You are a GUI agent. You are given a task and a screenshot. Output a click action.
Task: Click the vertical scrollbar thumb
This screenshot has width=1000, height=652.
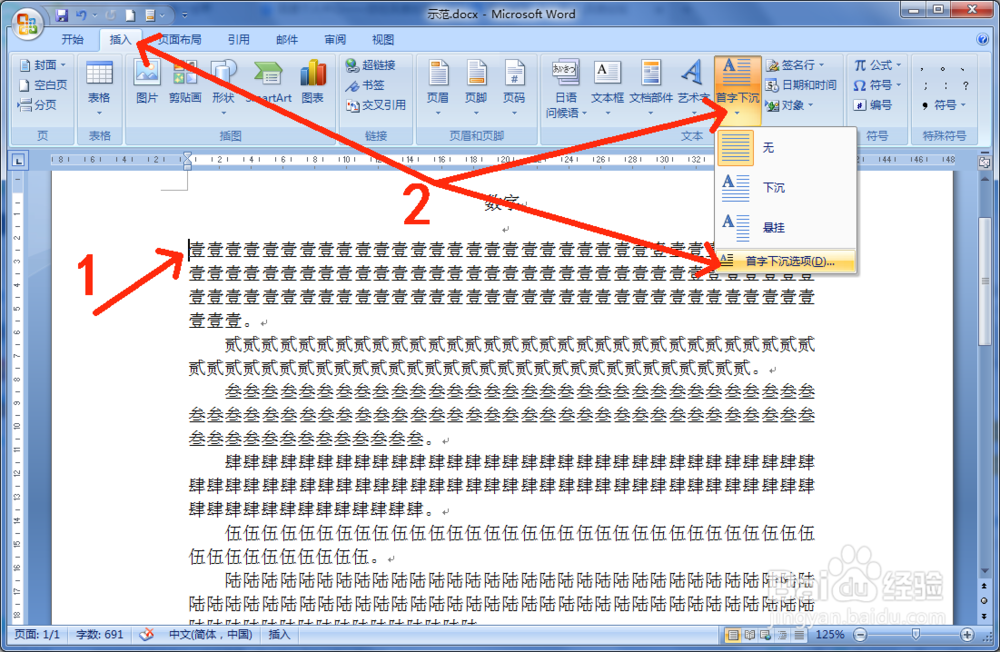click(985, 281)
